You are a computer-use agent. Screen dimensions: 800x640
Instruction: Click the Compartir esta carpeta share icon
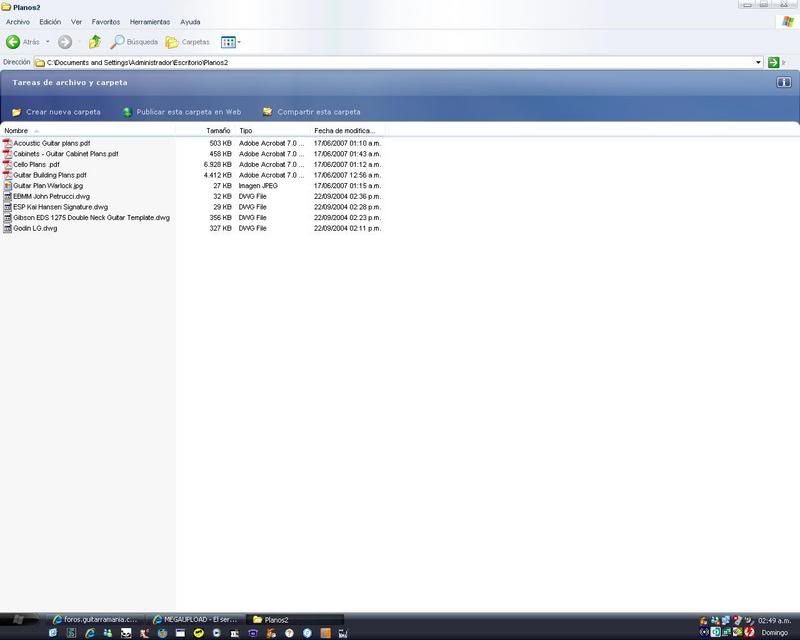tap(267, 111)
